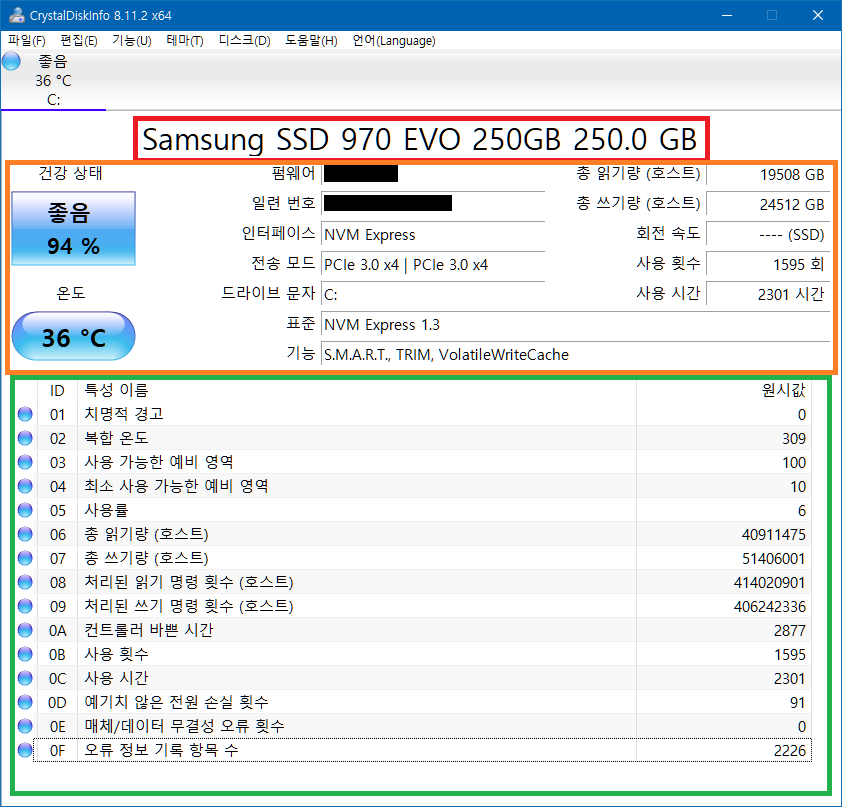Viewport: 842px width, 807px height.
Task: Click the status orb for attribute 0D
Action: (x=25, y=702)
